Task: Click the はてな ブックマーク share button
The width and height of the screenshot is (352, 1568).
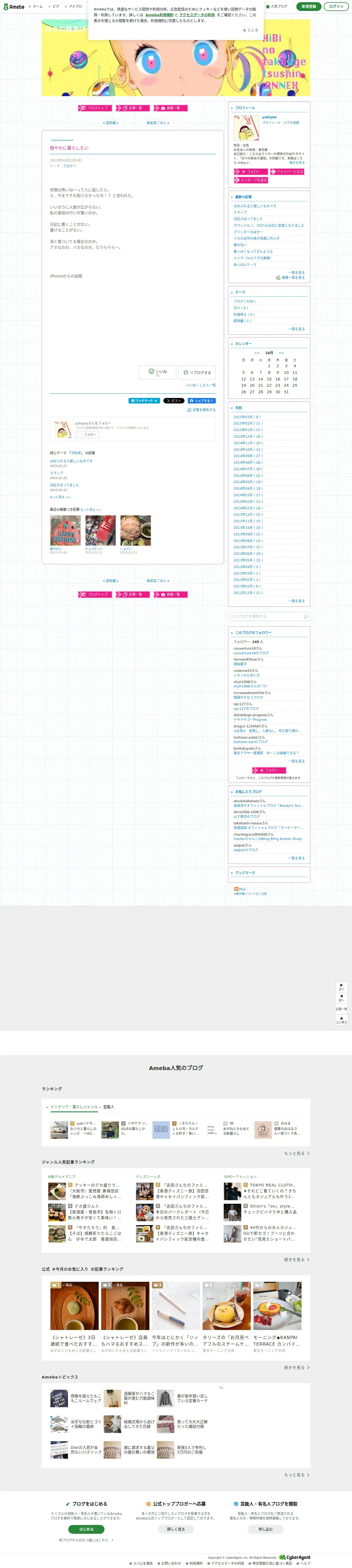Action: pyautogui.click(x=144, y=400)
